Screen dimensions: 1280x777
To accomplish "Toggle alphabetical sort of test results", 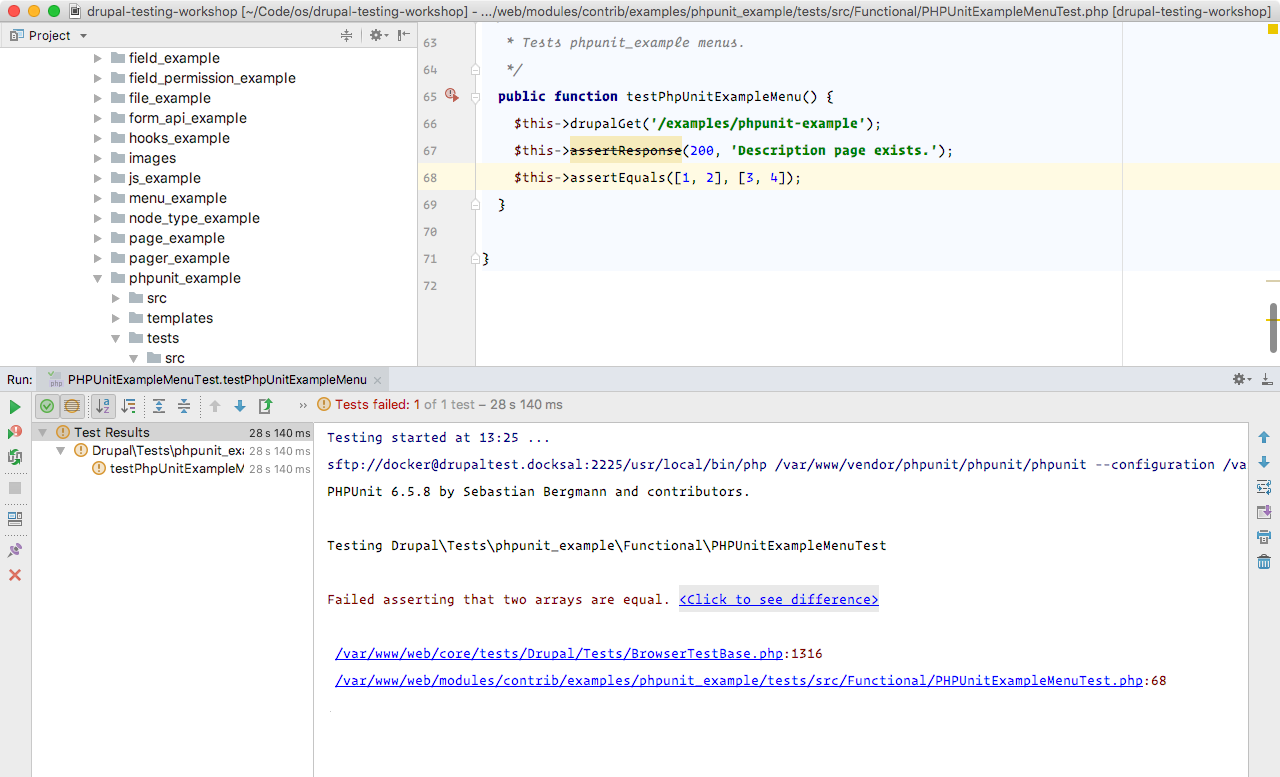I will click(103, 406).
